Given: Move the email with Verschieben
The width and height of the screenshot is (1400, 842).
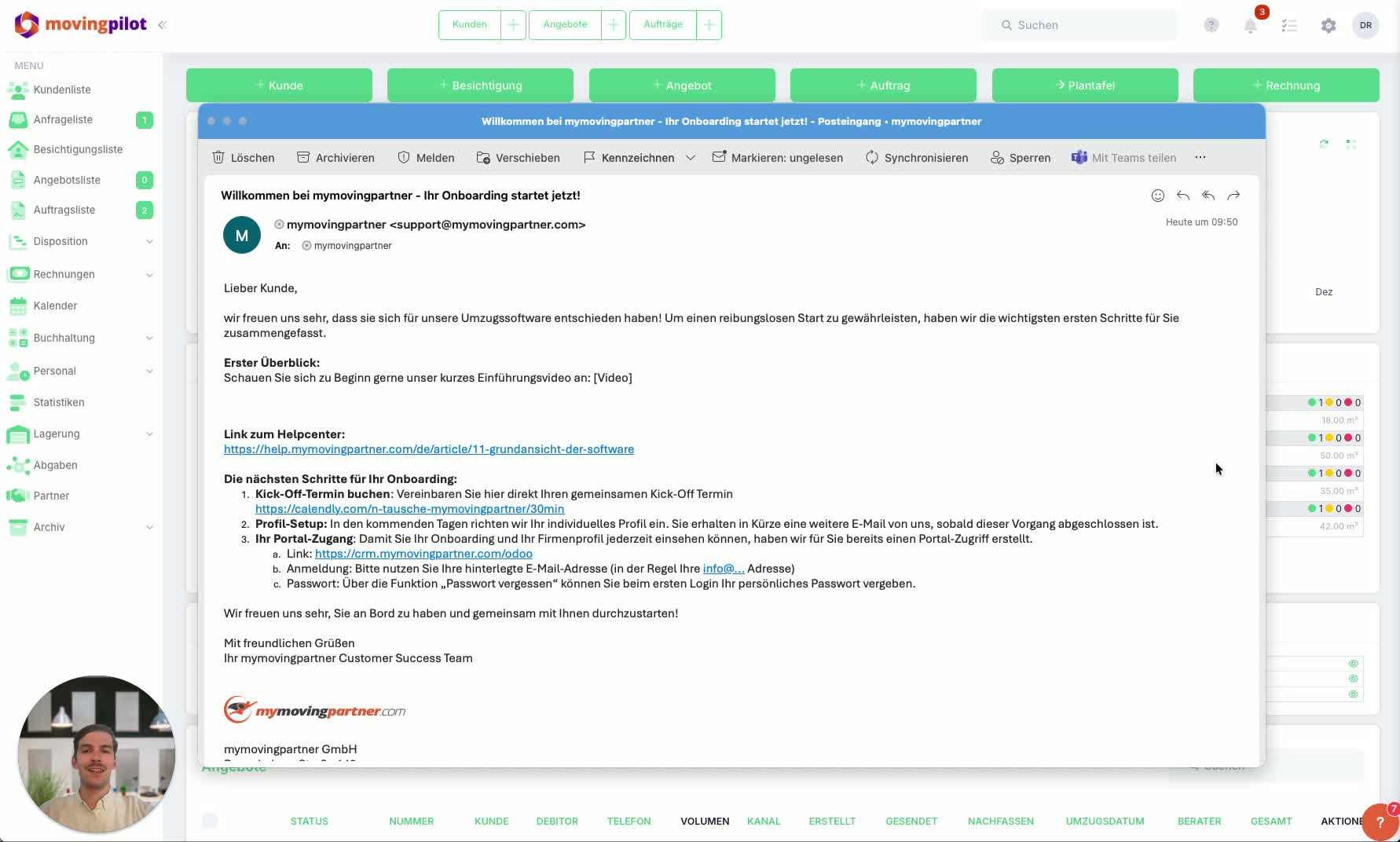Looking at the screenshot, I should point(519,158).
